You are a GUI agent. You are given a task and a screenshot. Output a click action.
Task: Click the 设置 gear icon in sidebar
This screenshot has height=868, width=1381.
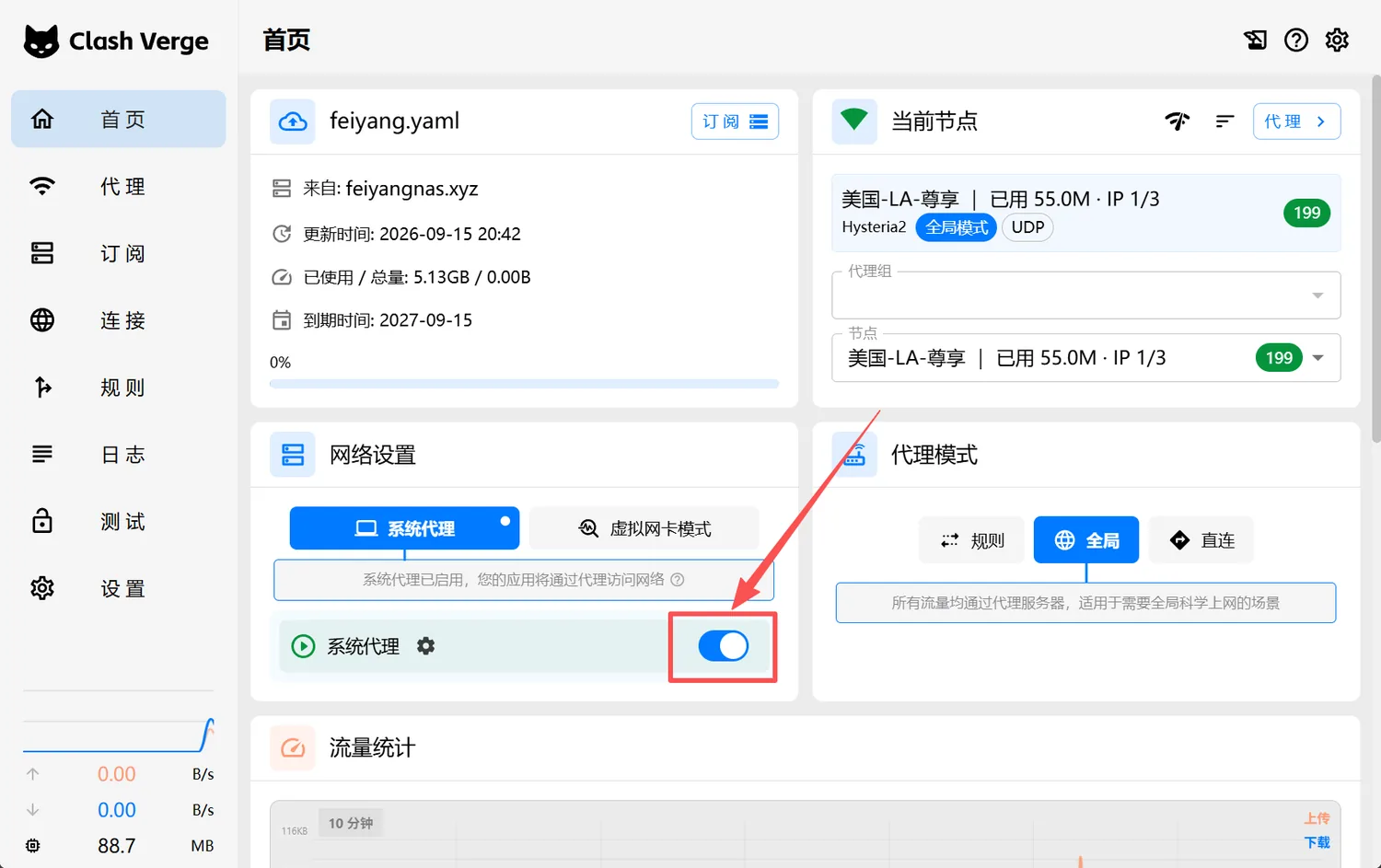pyautogui.click(x=42, y=588)
